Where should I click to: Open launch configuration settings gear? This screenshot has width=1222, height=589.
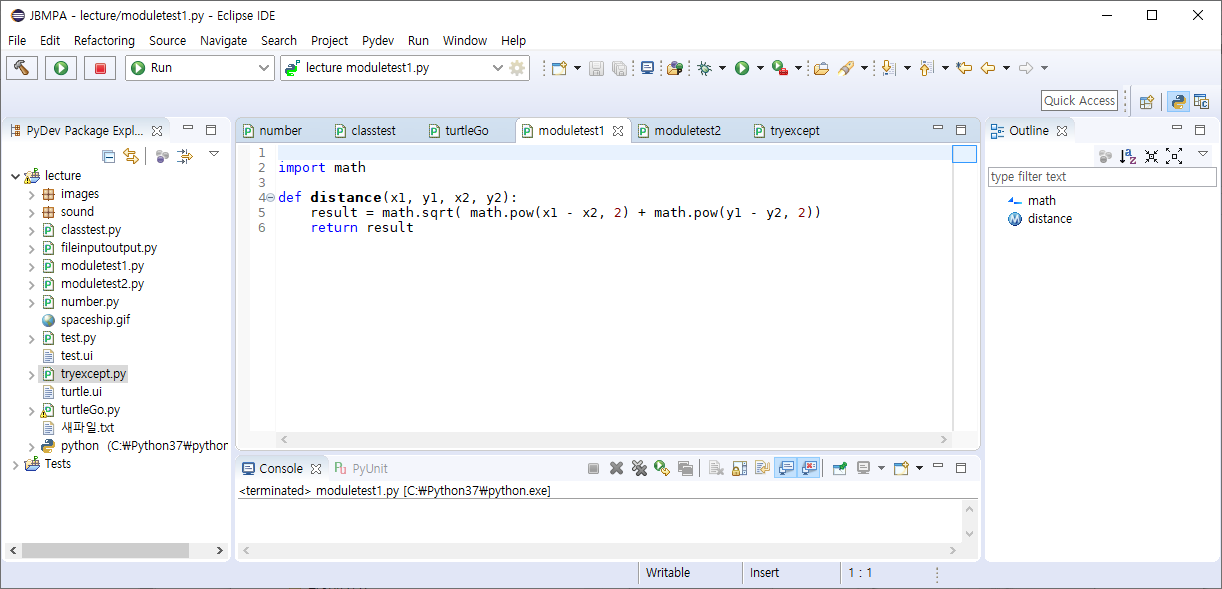click(517, 68)
